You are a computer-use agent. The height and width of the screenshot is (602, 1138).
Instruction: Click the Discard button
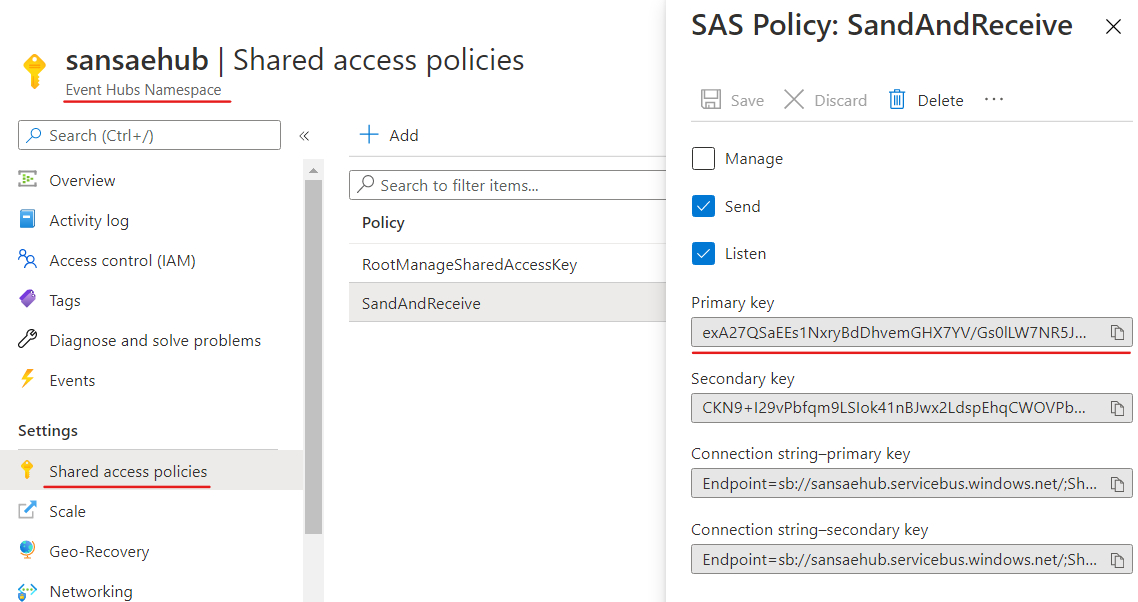pos(825,100)
